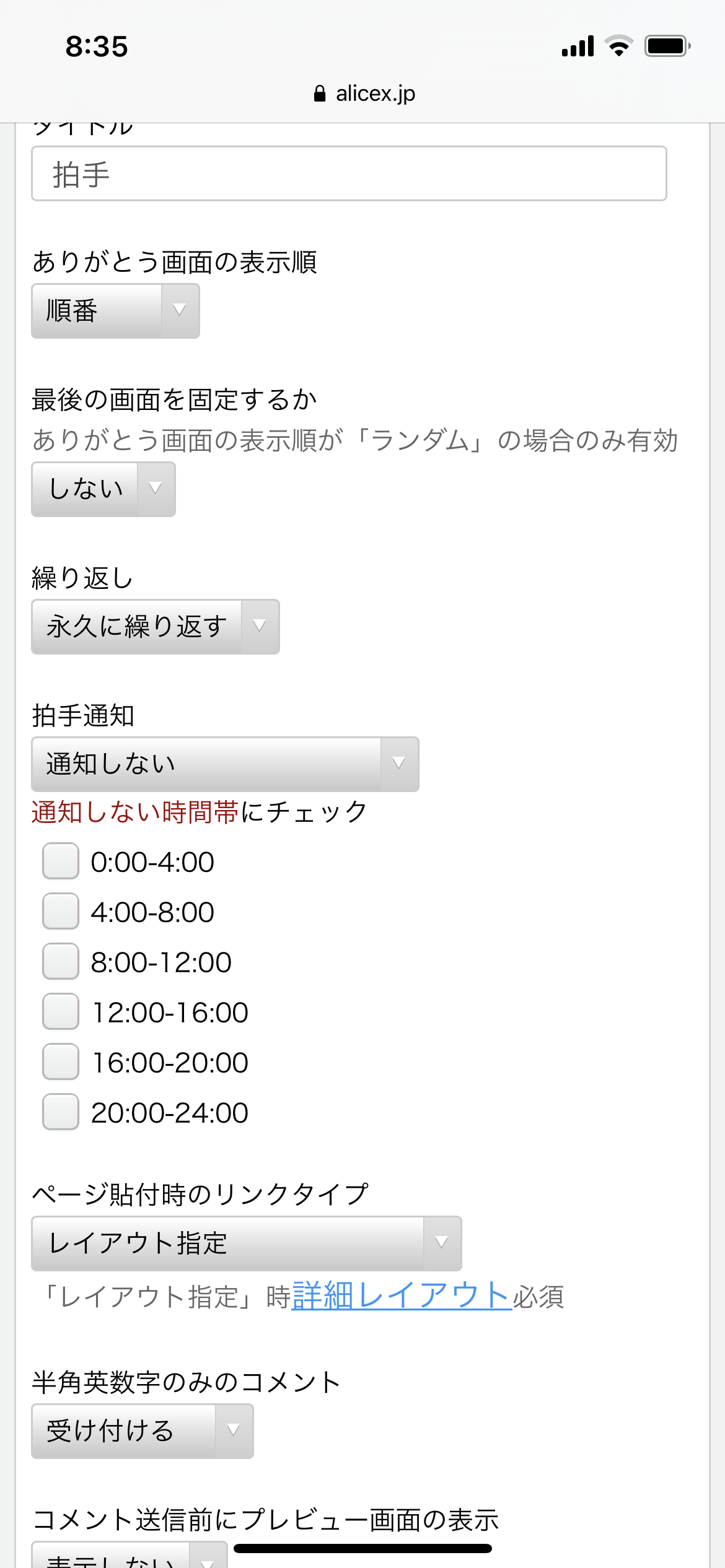This screenshot has width=725, height=1568.
Task: Tap the cellular signal bars icon
Action: point(578,46)
